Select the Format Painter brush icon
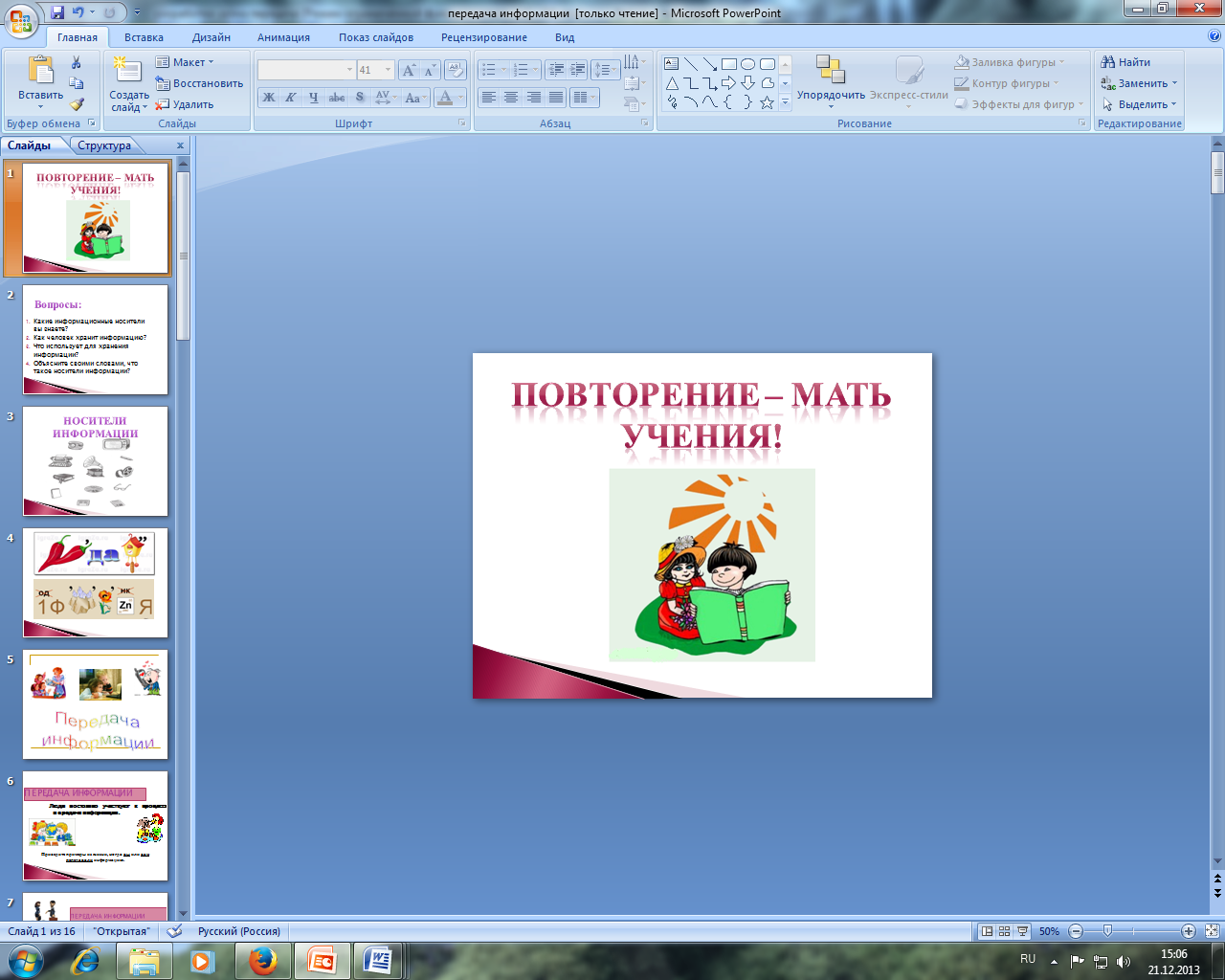Screen dimensions: 1225x980 pyautogui.click(x=77, y=104)
